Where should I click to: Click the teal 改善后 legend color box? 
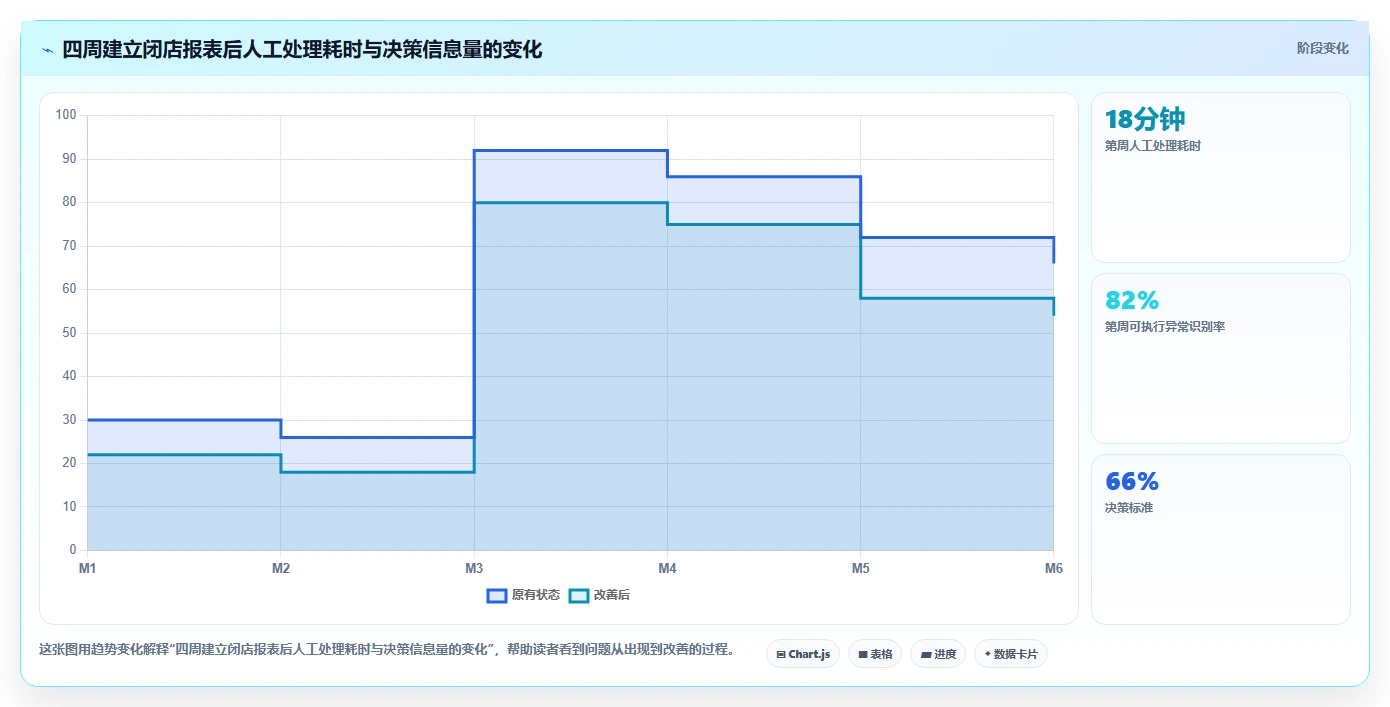coord(579,595)
